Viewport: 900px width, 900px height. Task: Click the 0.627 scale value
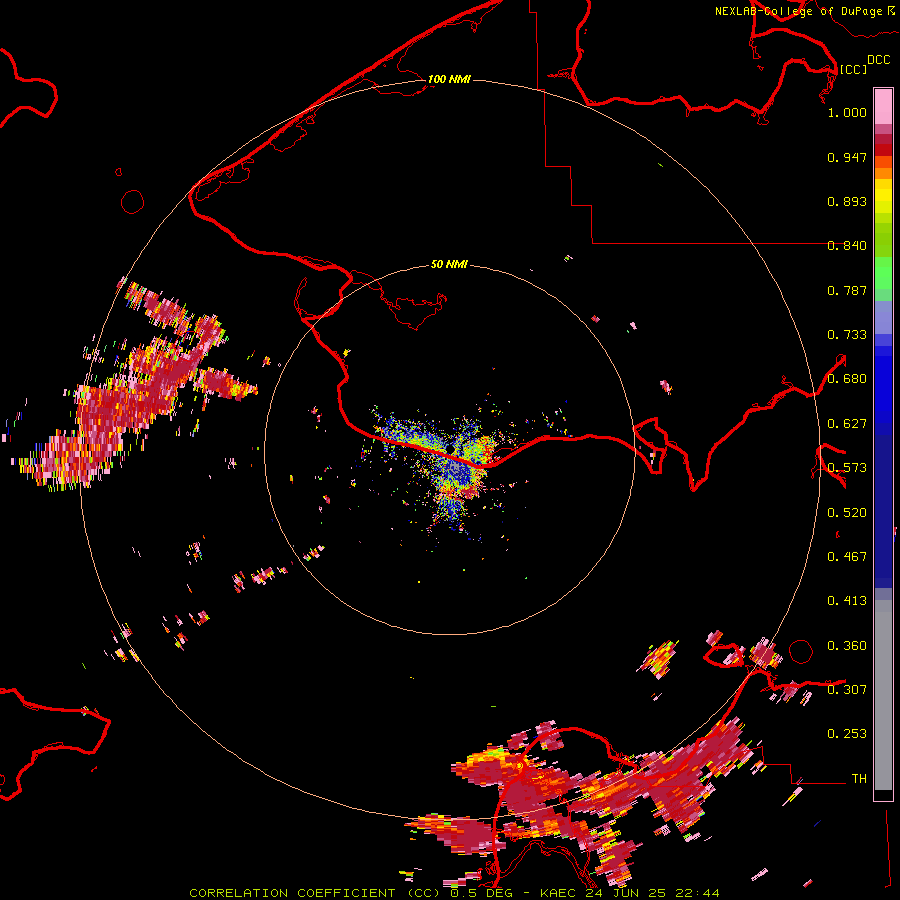(847, 424)
